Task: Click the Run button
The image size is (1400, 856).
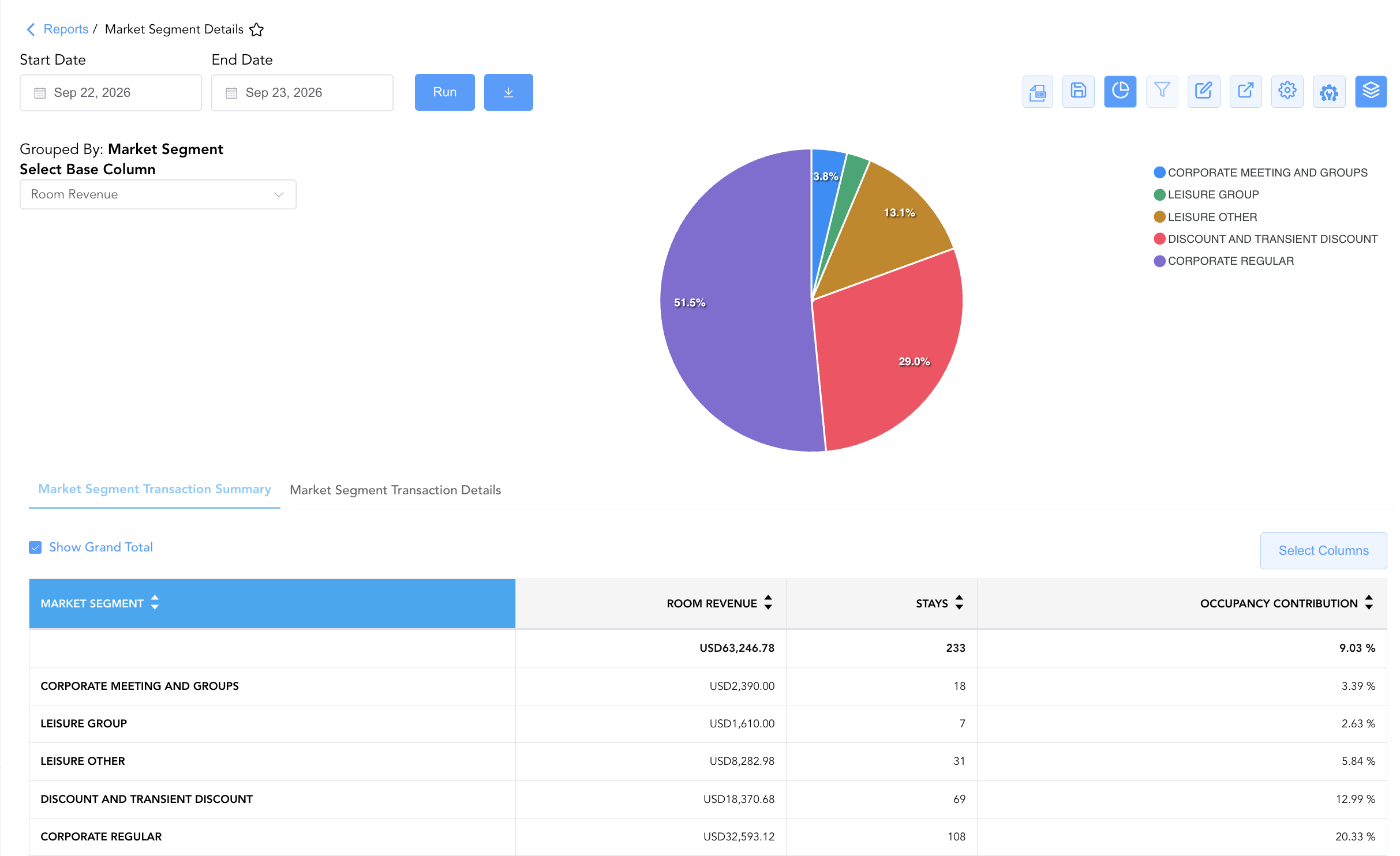Action: point(445,92)
